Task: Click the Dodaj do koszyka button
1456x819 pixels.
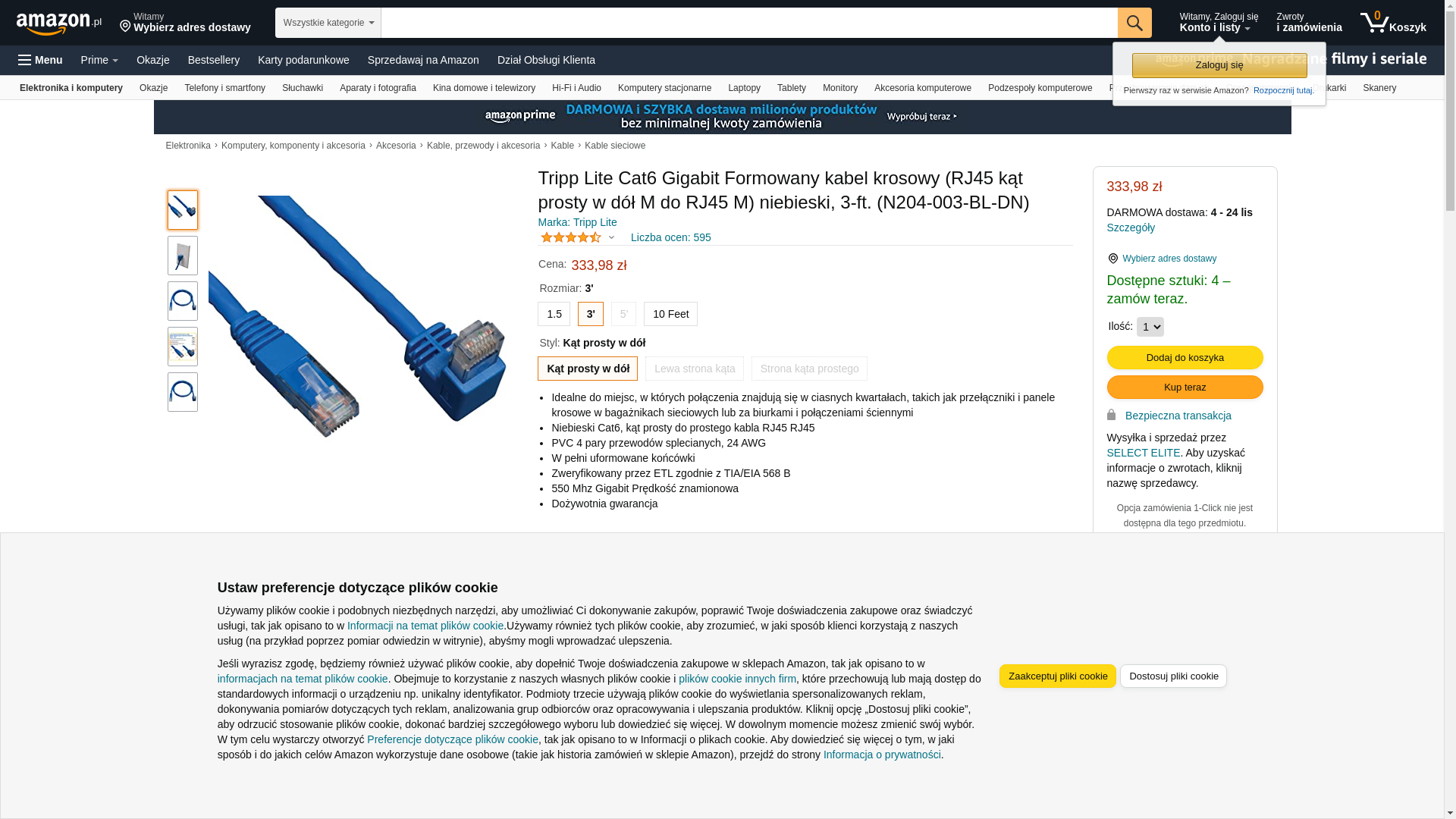Action: click(1185, 358)
